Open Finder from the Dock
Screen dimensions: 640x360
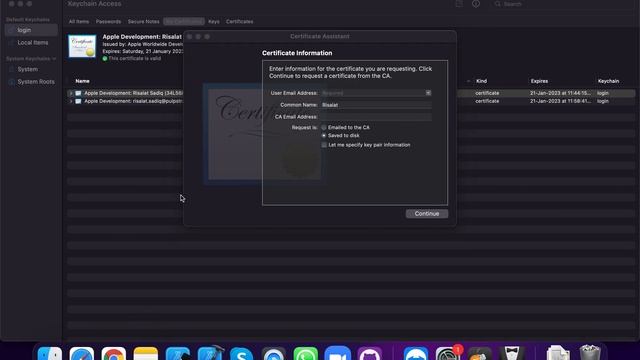point(50,353)
